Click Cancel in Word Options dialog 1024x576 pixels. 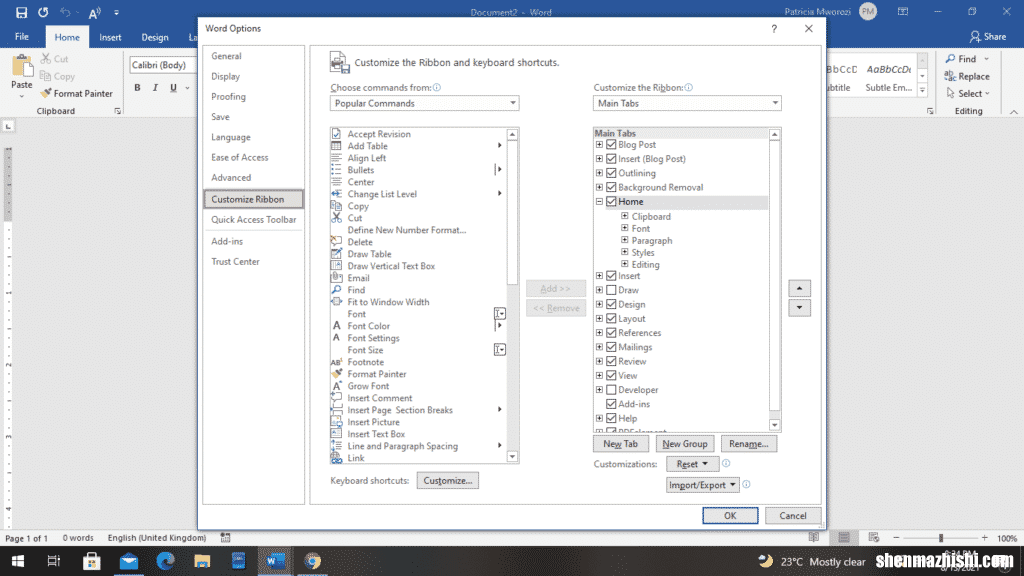(793, 515)
